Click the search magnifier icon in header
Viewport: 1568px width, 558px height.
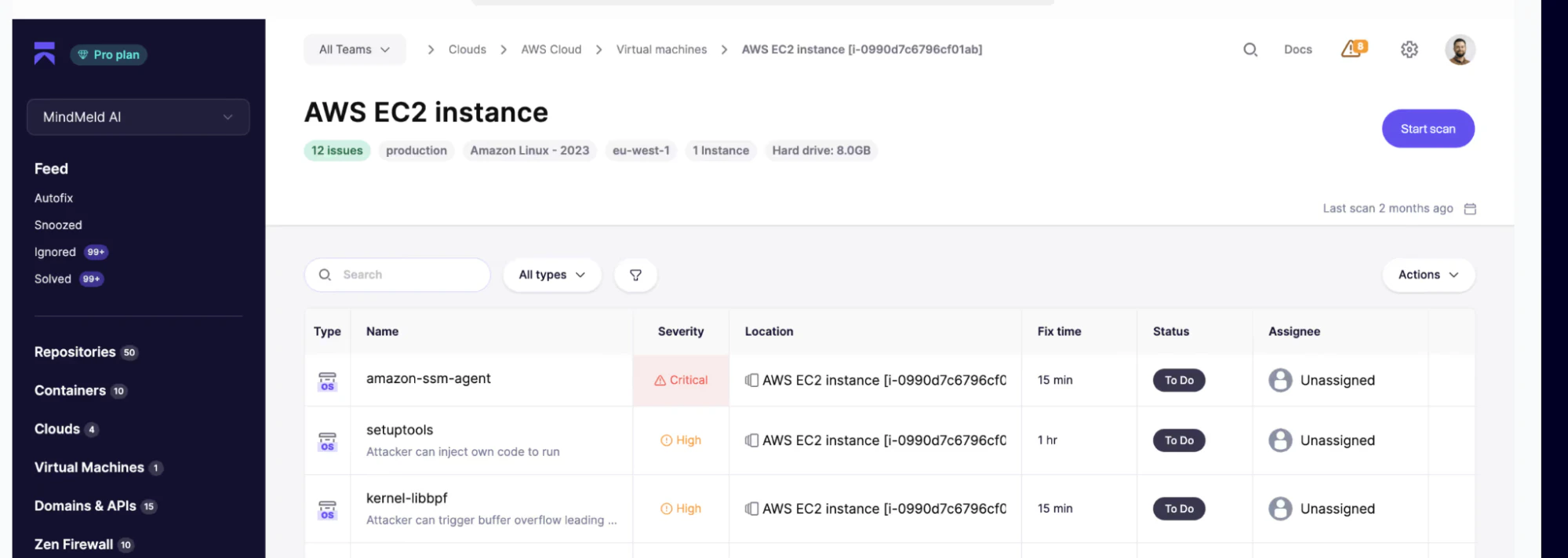[1250, 49]
